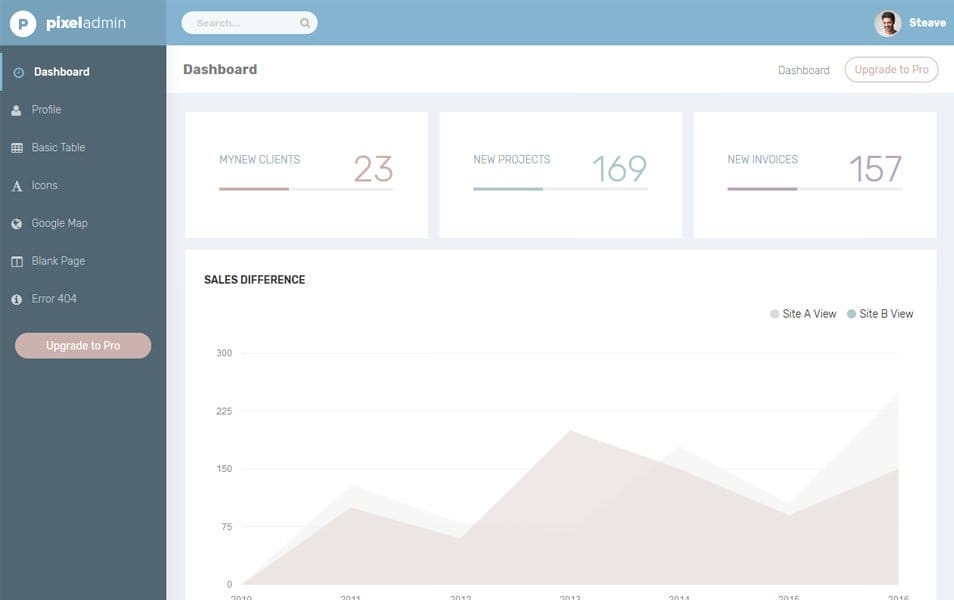Open the Dashboard breadcrumb link
This screenshot has height=600, width=954.
pyautogui.click(x=804, y=69)
